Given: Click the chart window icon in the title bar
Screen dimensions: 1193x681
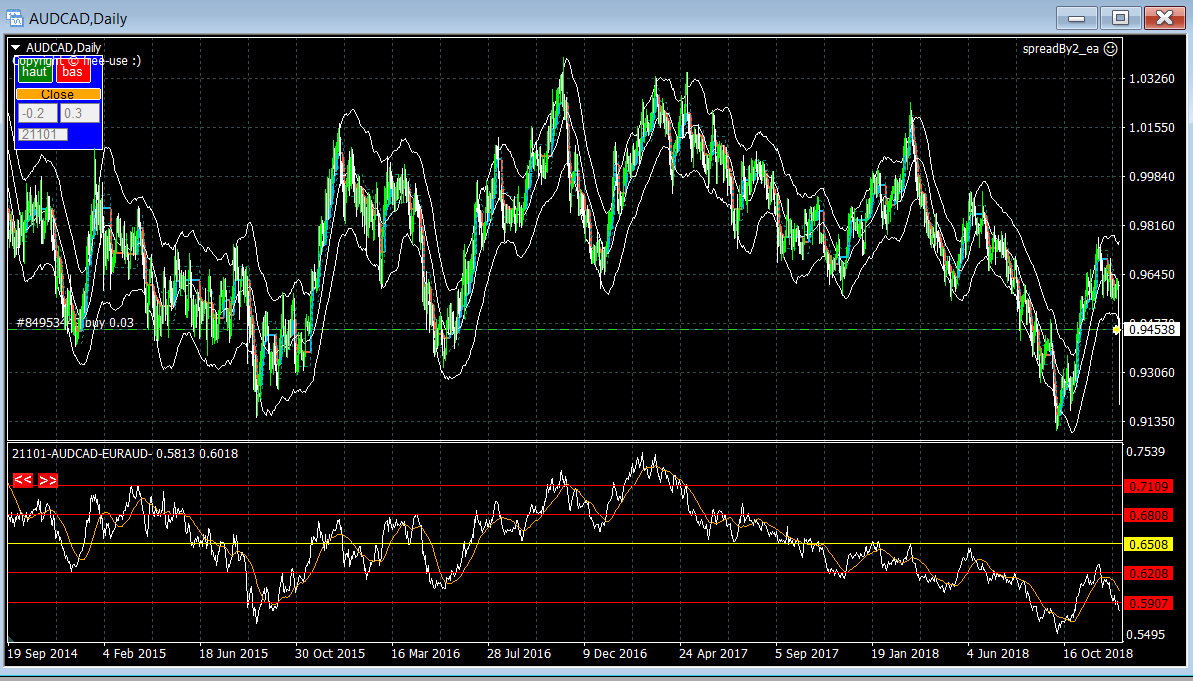Looking at the screenshot, I should [15, 18].
